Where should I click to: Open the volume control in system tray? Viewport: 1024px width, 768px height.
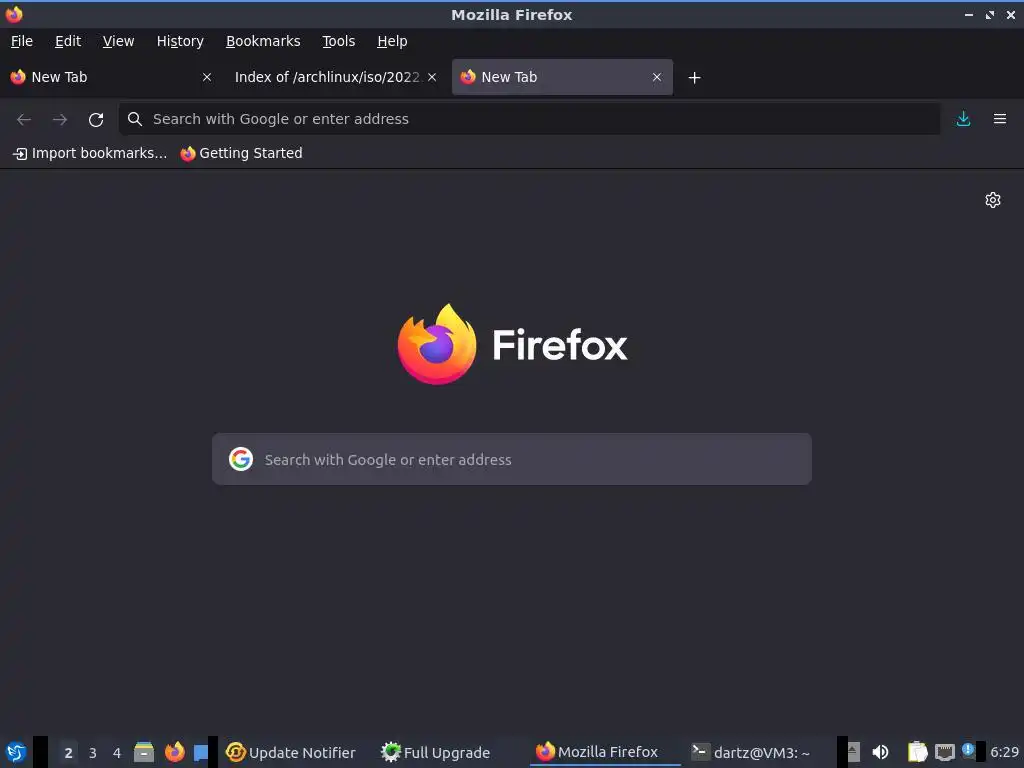[x=880, y=752]
